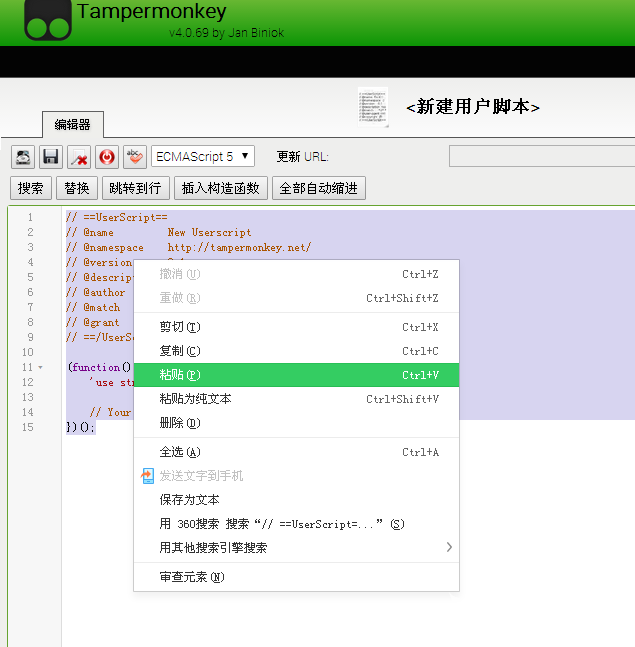
Task: Focus the 更新 URL input field
Action: coord(542,156)
